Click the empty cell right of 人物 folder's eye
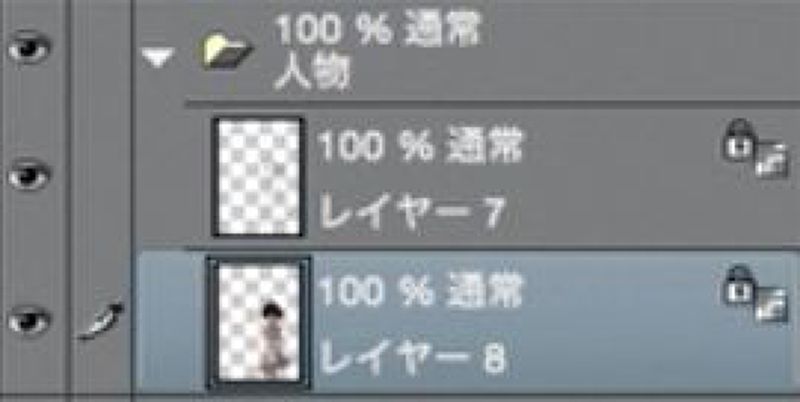Viewport: 800px width, 402px height. [x=101, y=51]
